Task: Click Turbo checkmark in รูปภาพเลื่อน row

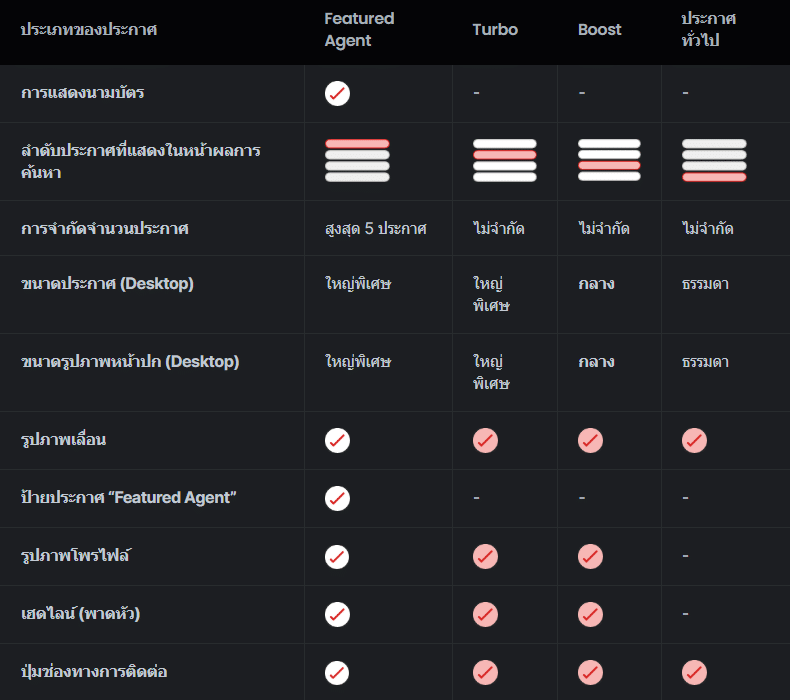Action: coord(485,440)
